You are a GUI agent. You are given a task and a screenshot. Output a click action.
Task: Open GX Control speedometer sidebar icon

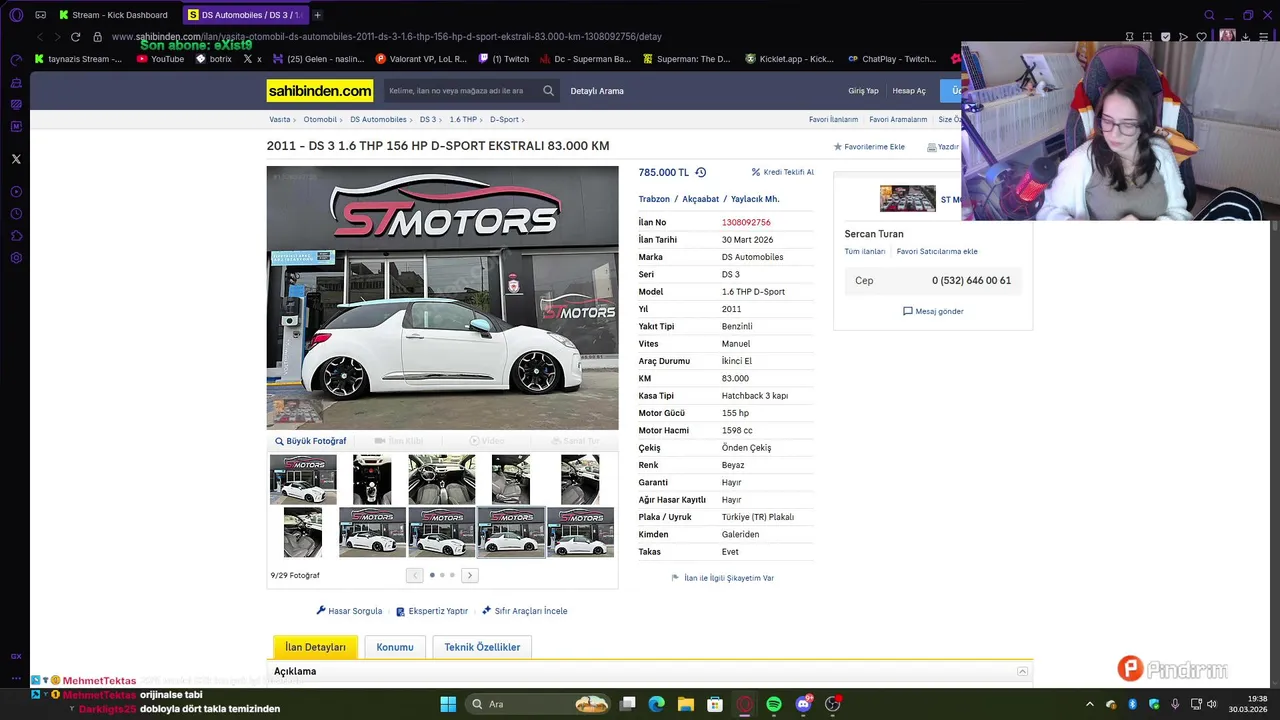[16, 60]
